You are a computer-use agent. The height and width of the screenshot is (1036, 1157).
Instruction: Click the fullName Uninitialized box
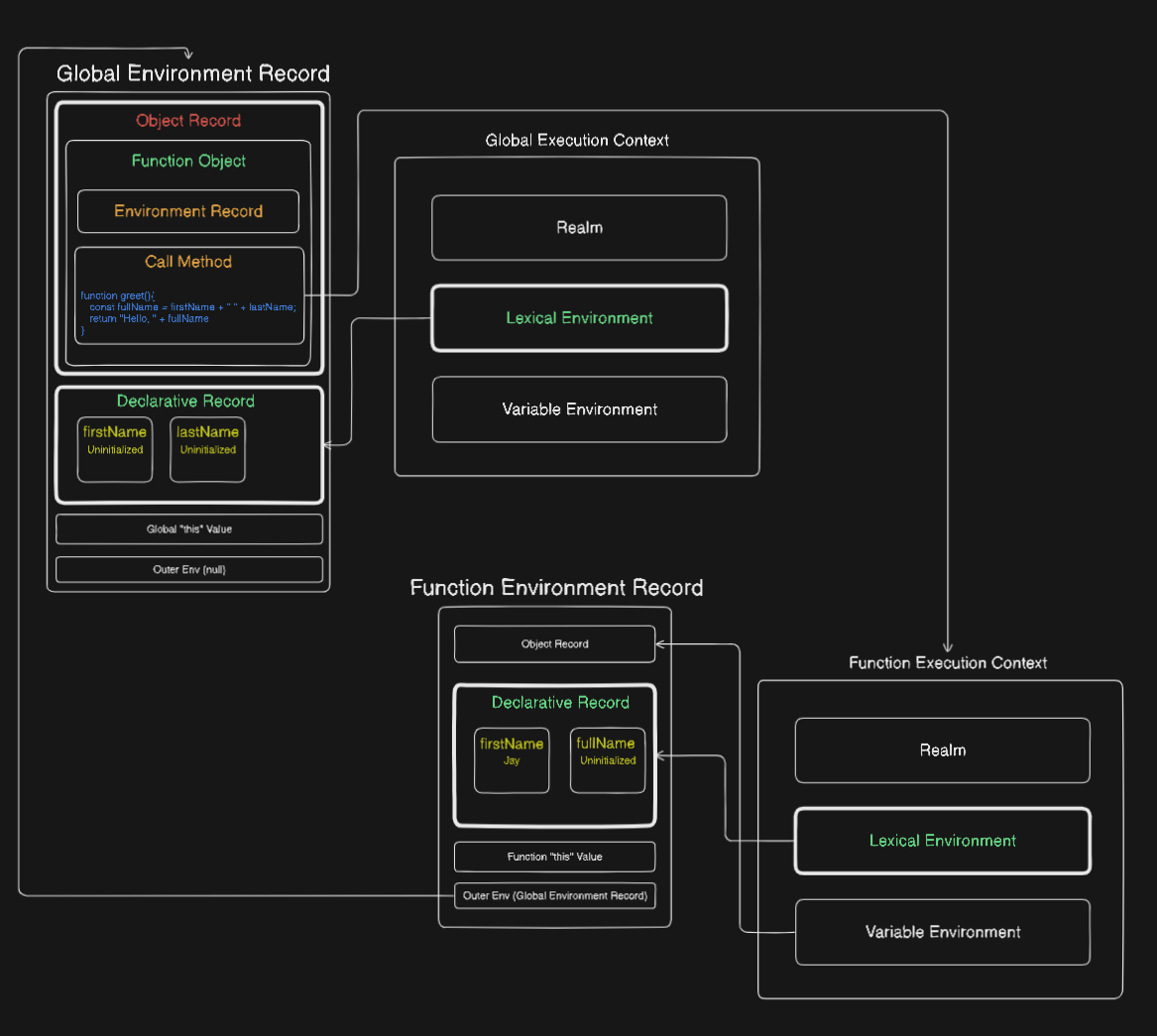click(x=608, y=760)
